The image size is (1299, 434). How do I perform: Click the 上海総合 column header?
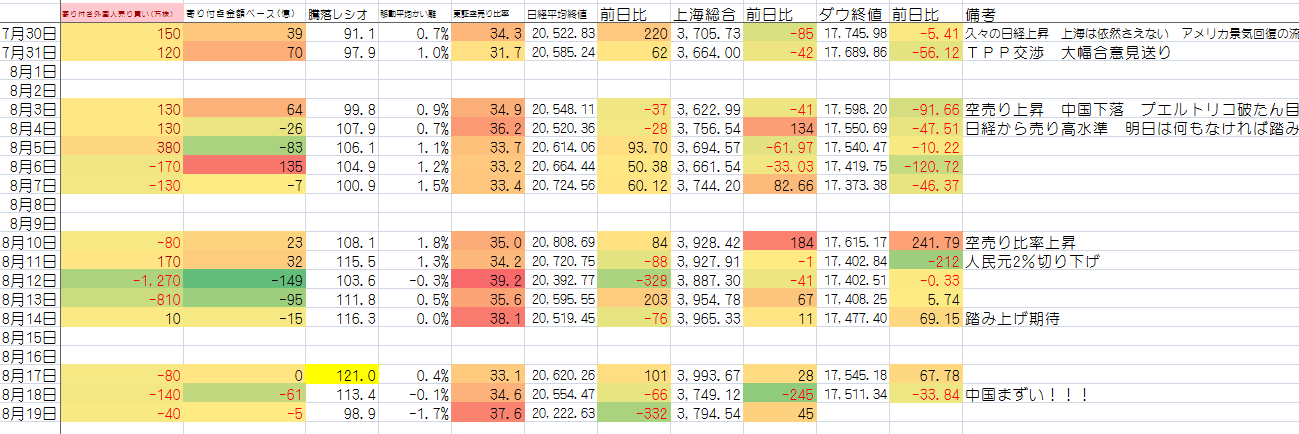point(709,15)
